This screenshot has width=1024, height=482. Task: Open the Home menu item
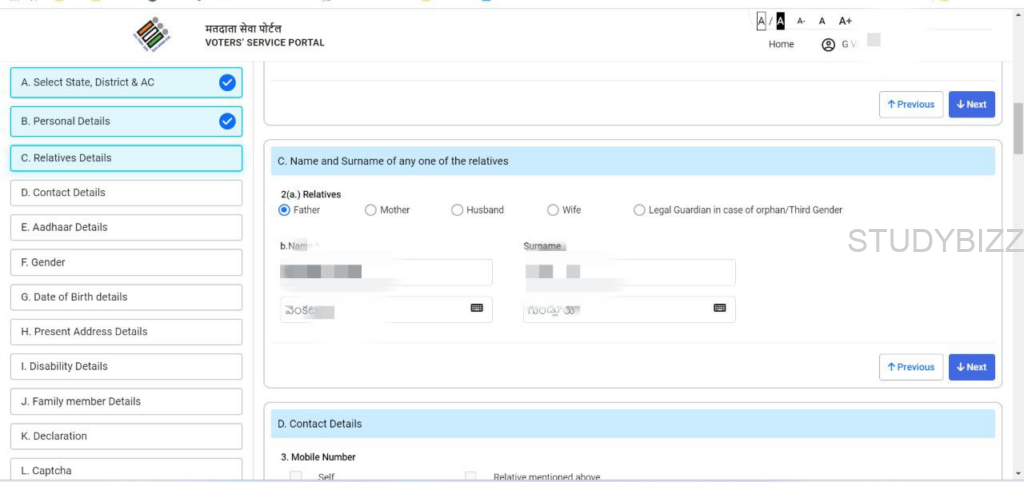click(781, 45)
